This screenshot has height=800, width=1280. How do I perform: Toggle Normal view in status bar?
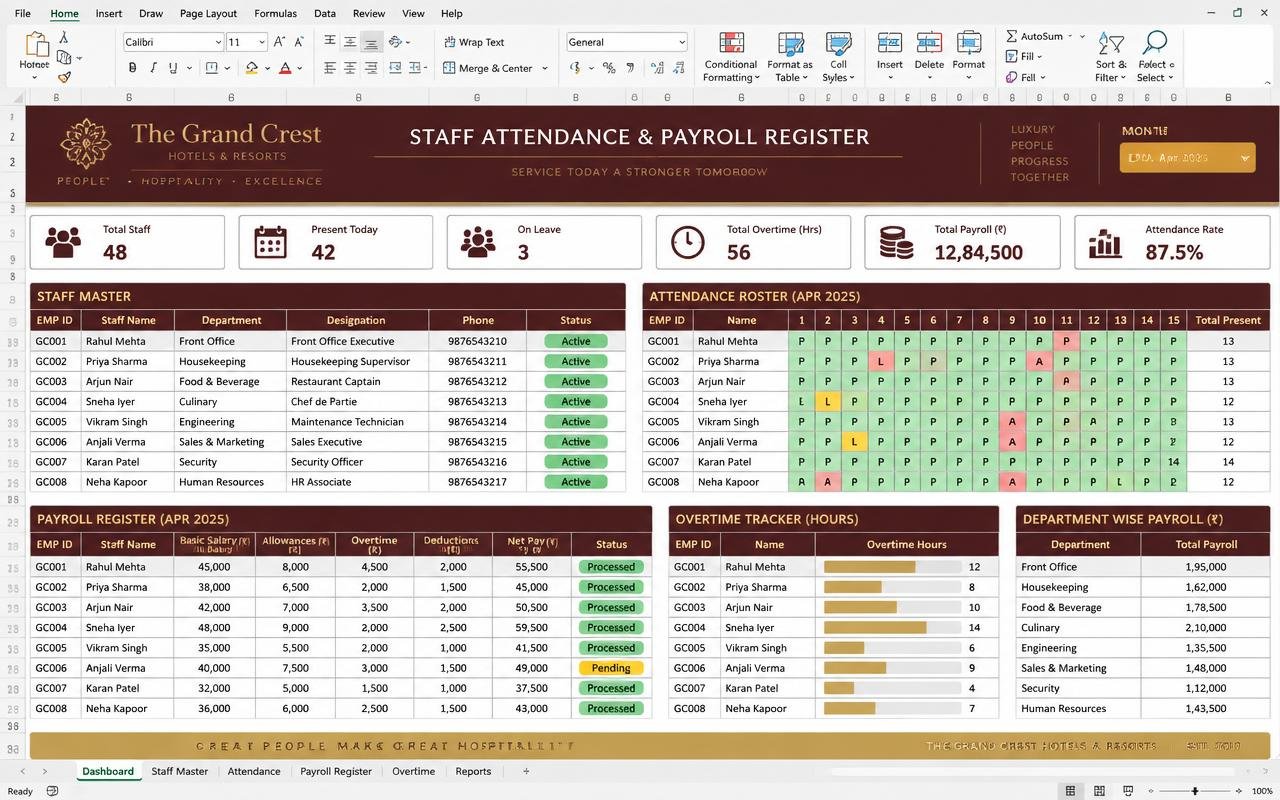1070,791
